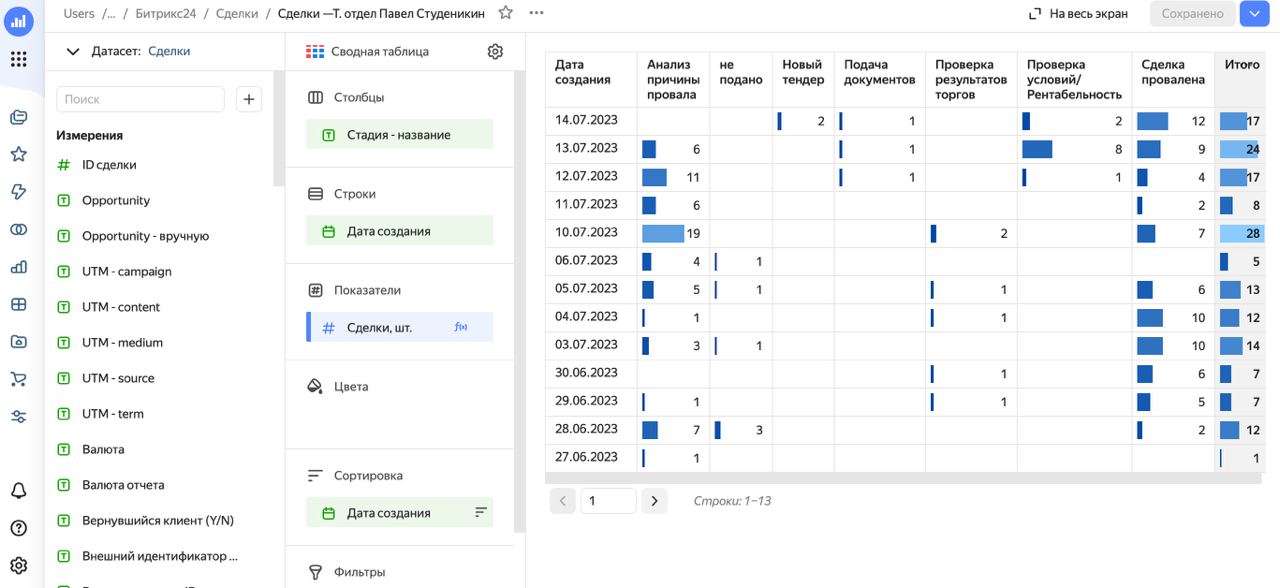
Task: Click Битрикс24 in the breadcrumb
Action: point(164,13)
